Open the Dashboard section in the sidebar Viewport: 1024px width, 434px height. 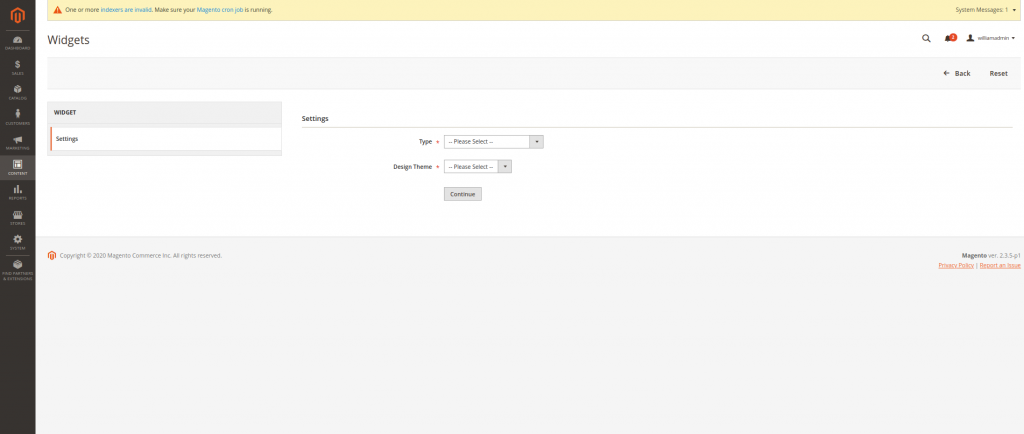pyautogui.click(x=17, y=42)
